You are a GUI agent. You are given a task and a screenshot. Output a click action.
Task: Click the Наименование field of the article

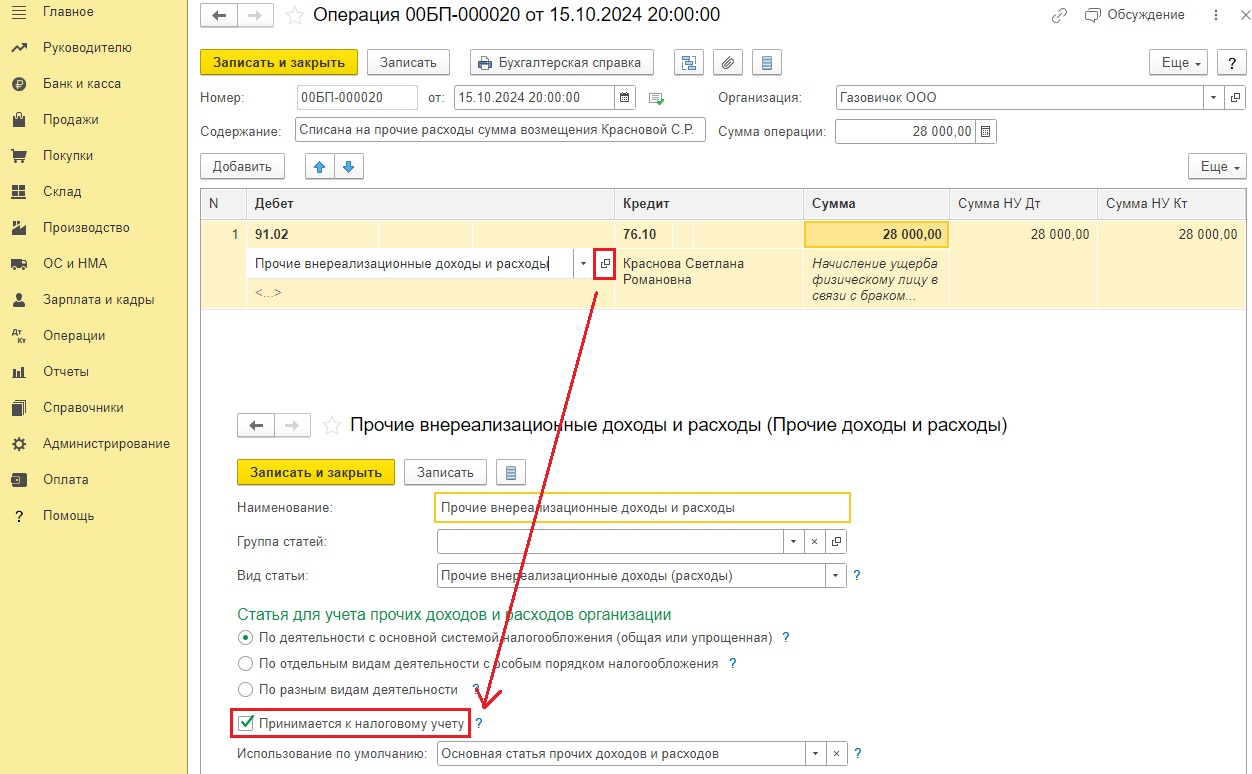643,507
